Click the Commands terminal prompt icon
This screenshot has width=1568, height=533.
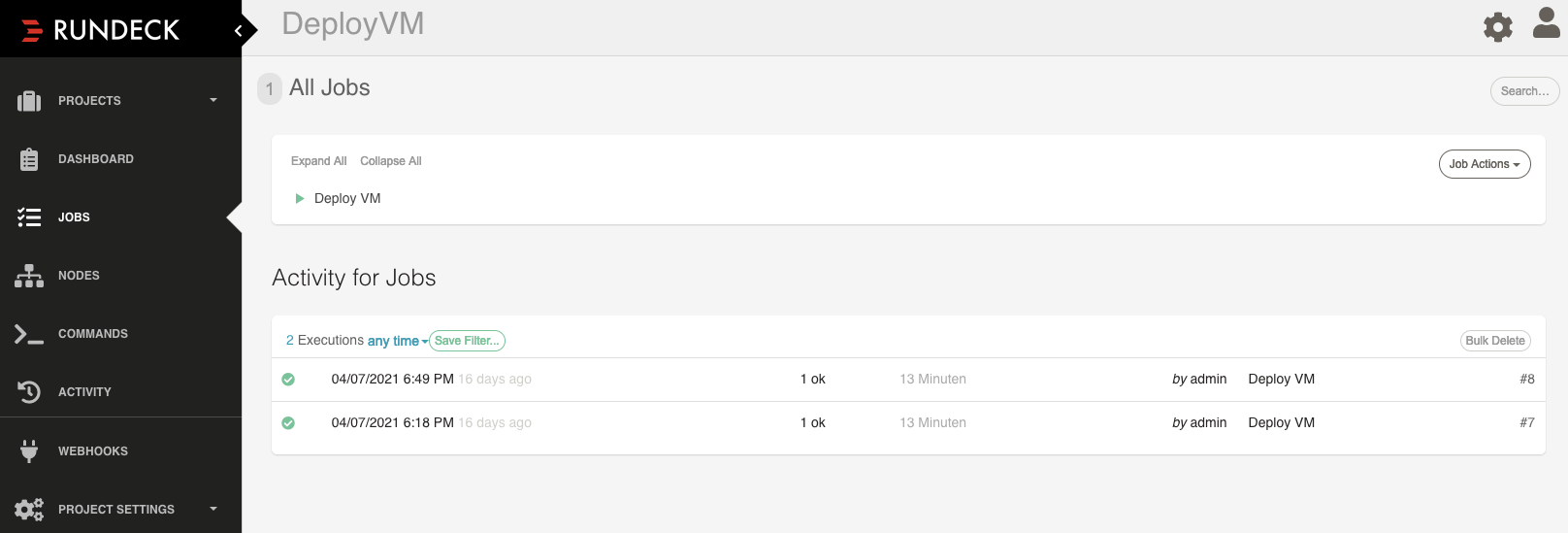point(29,334)
